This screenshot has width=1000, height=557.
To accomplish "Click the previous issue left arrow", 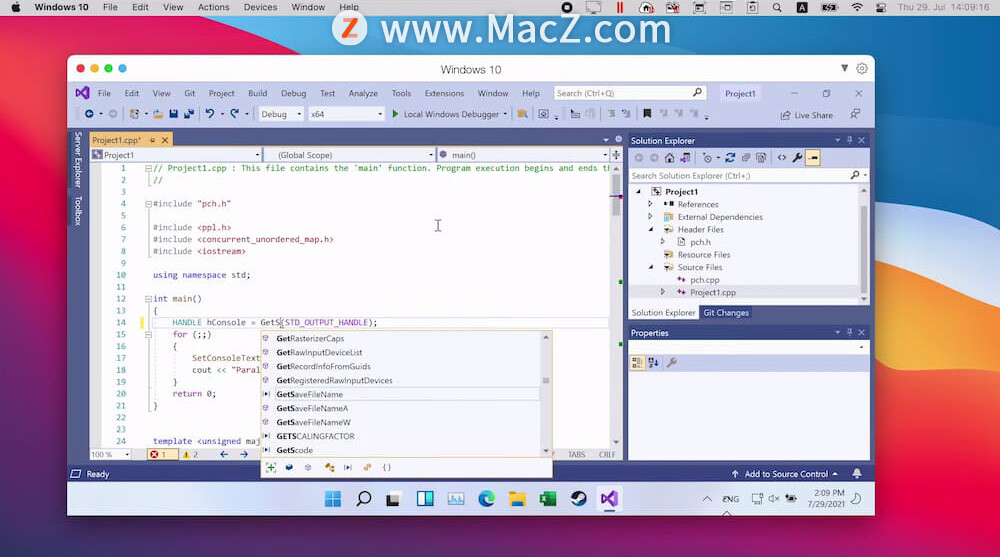I will pos(224,454).
